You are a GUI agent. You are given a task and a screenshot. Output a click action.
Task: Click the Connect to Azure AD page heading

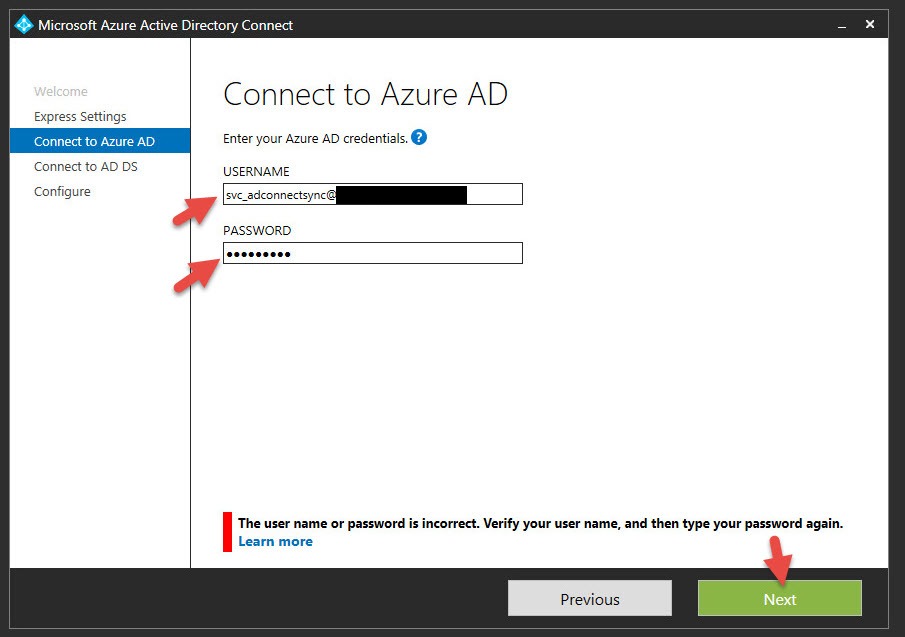pyautogui.click(x=365, y=94)
